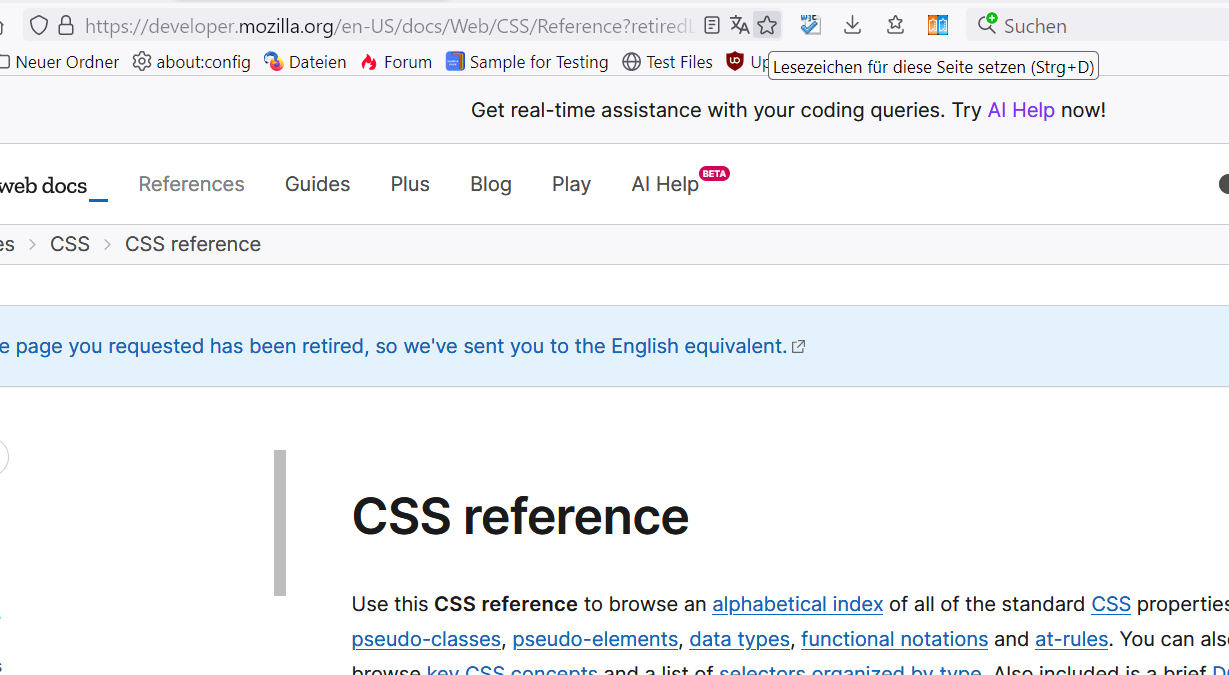
Task: Expand the Plus navigation menu
Action: click(x=410, y=184)
